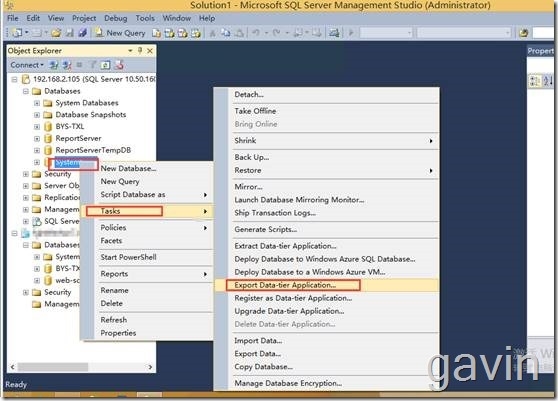Choose Tasks in the context menu
The height and width of the screenshot is (401, 558).
point(147,211)
